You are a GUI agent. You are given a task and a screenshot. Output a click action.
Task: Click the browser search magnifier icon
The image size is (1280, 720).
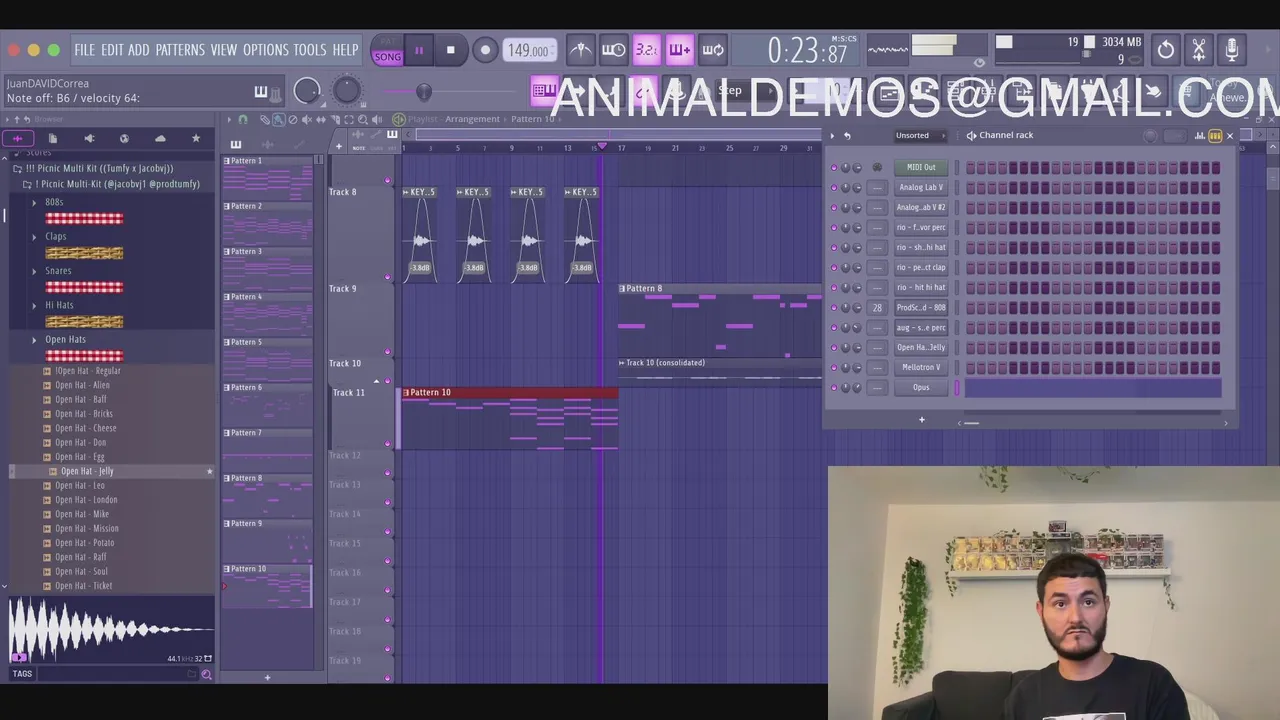pos(206,675)
